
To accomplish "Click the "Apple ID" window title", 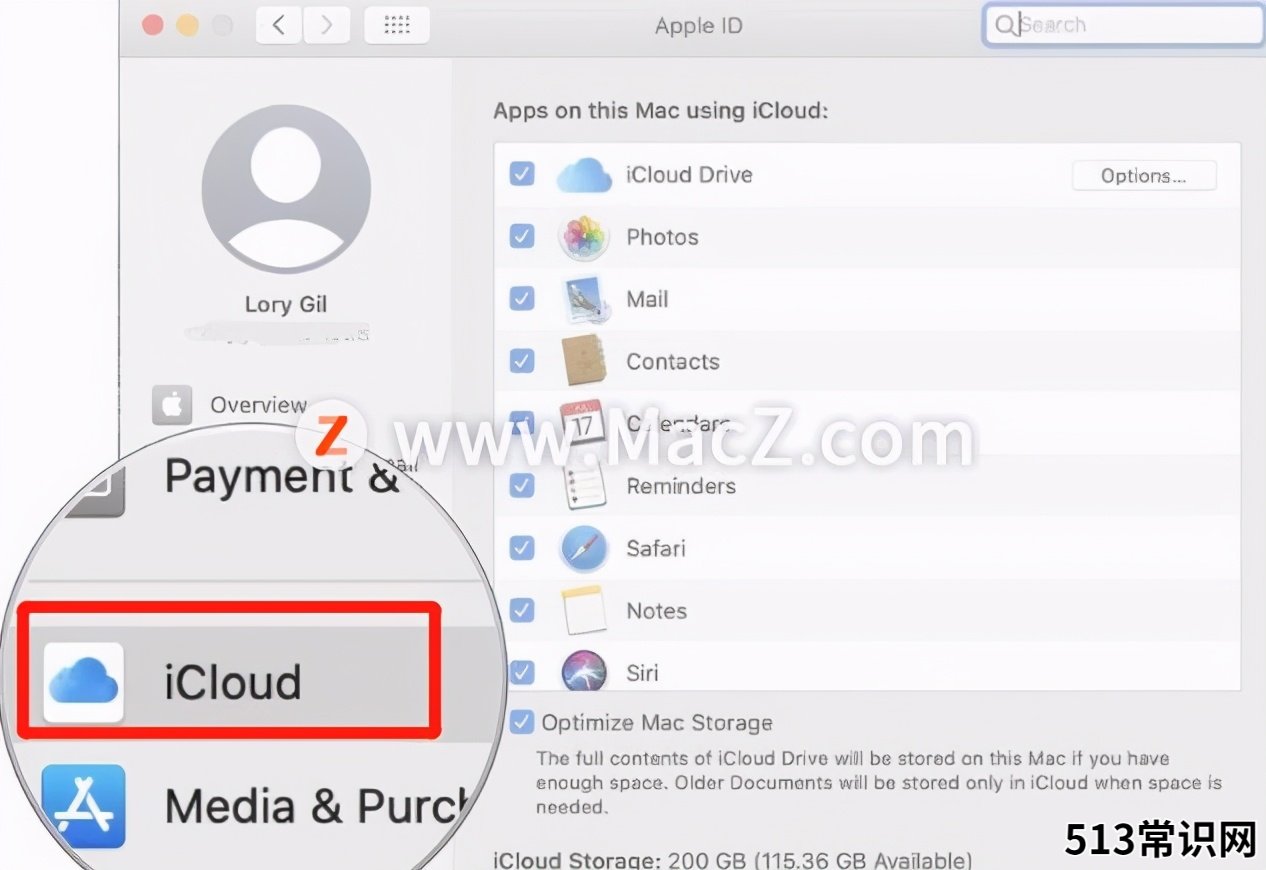I will (x=699, y=25).
